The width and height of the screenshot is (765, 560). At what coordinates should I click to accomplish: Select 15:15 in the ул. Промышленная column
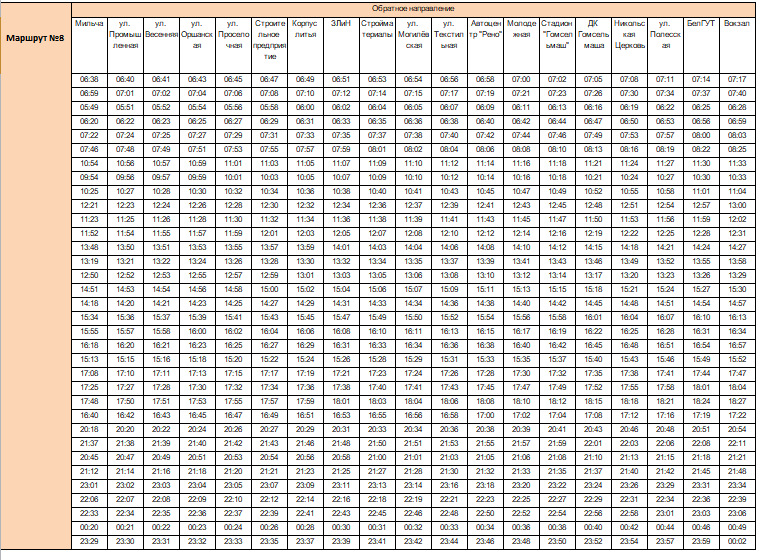[125, 360]
